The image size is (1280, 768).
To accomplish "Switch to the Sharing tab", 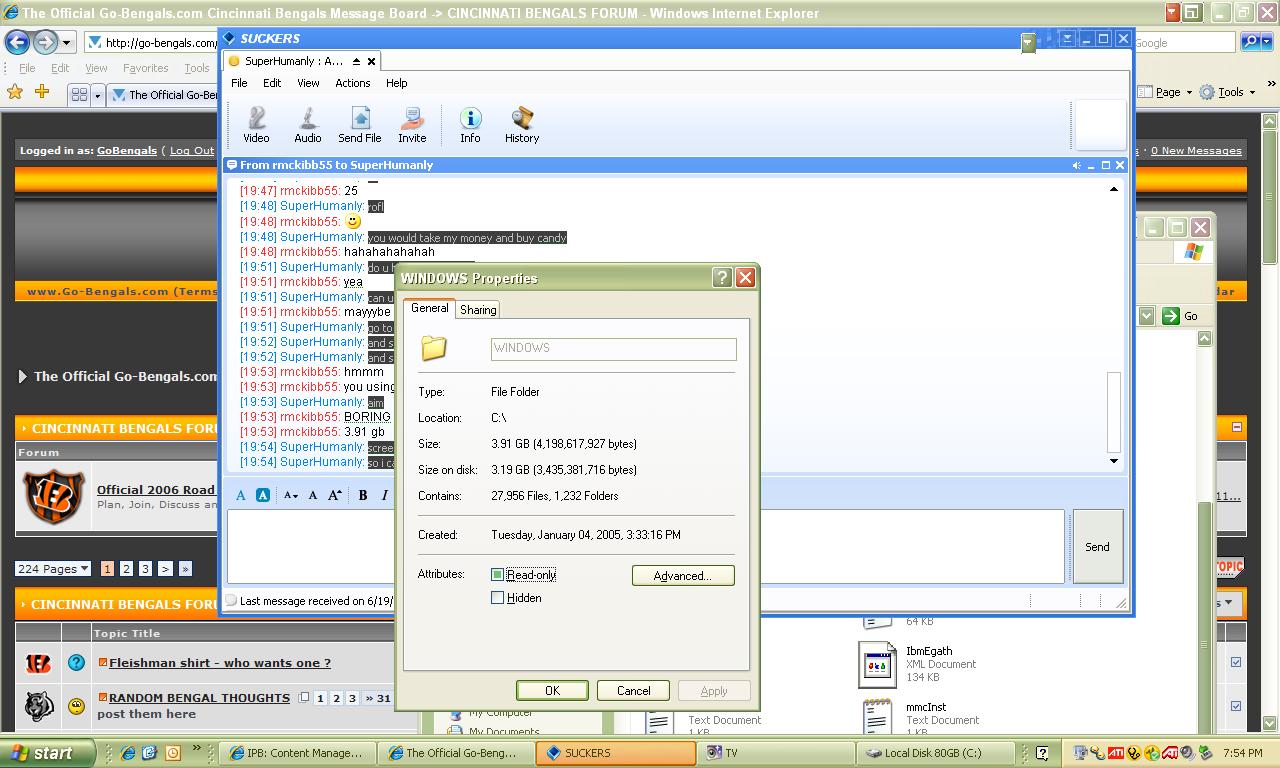I will click(477, 310).
